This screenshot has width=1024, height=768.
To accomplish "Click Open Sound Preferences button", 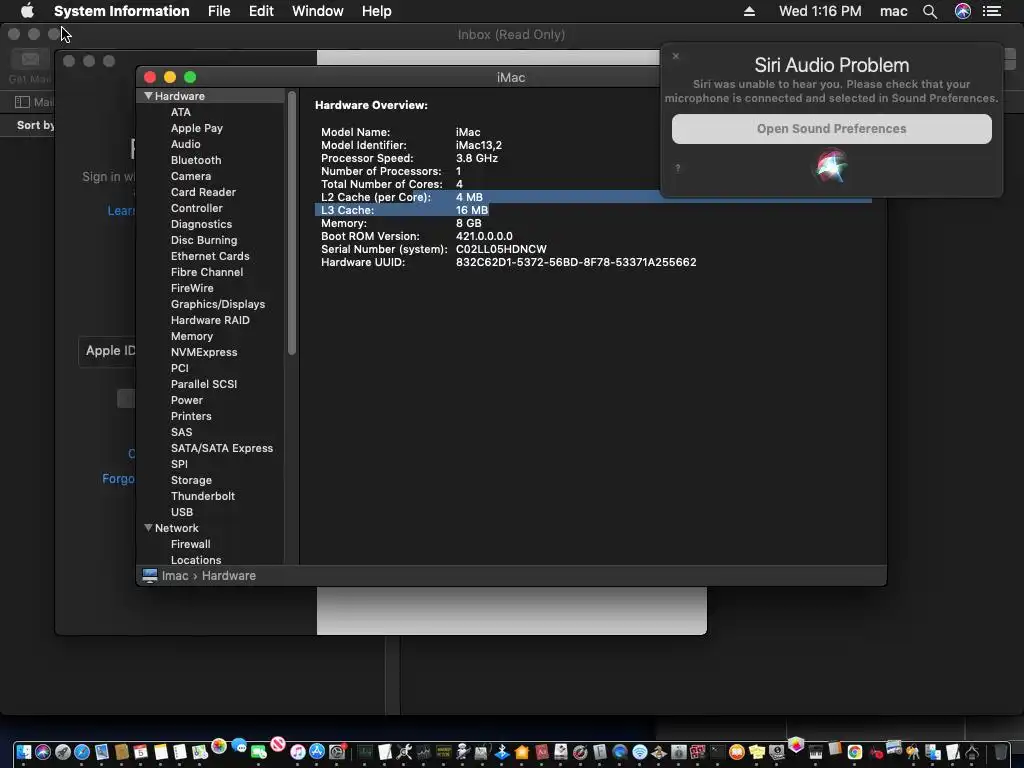I will coord(831,129).
